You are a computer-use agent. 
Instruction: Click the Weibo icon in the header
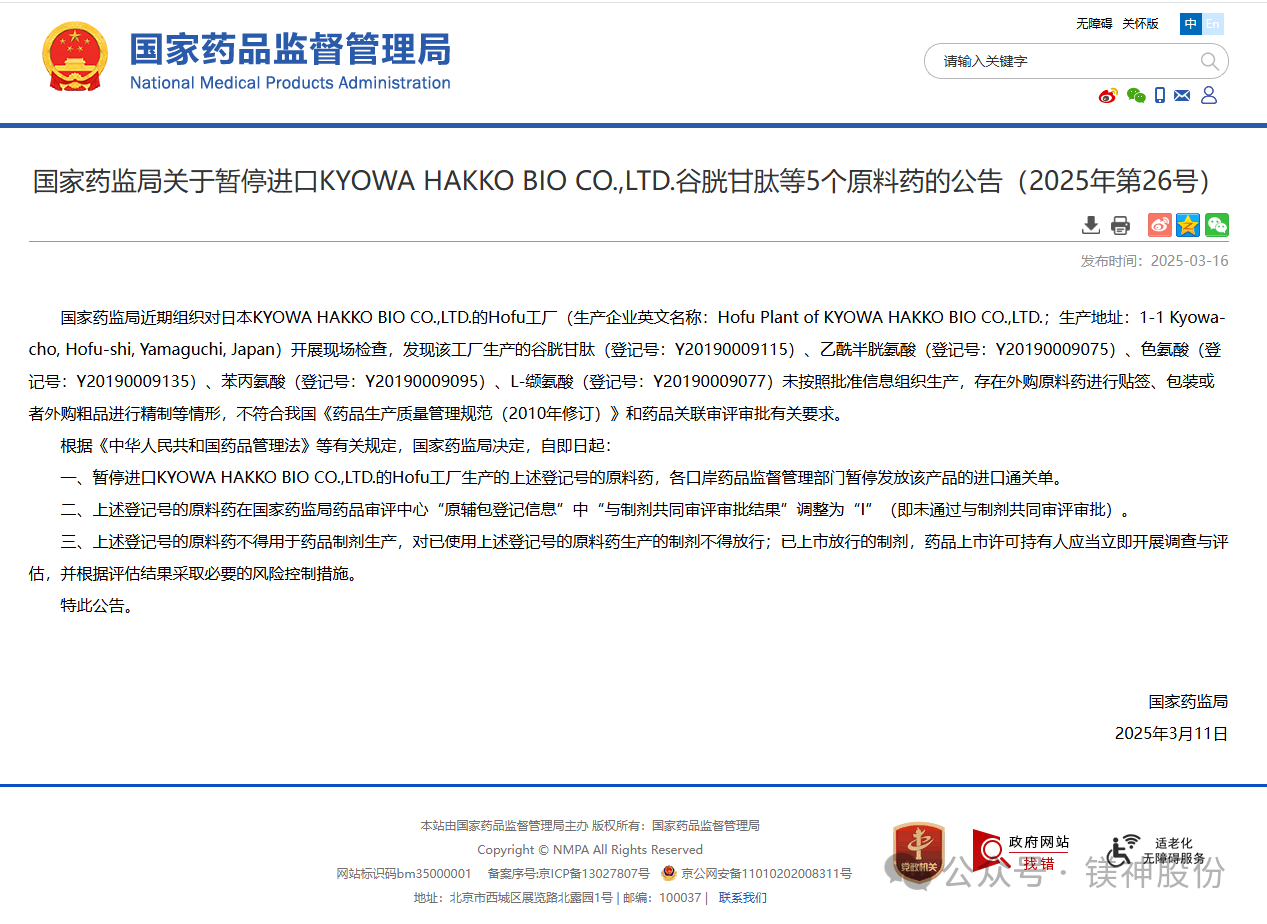tap(1108, 96)
